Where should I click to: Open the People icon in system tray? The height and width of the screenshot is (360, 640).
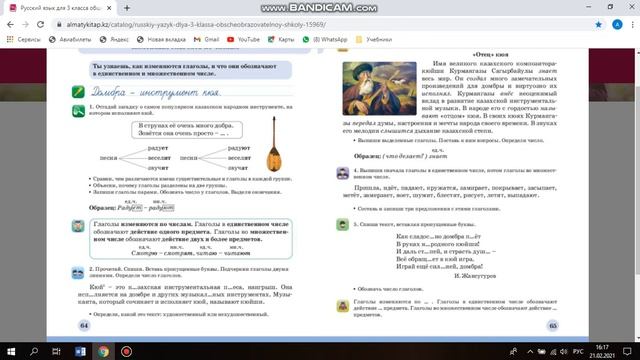coord(513,351)
